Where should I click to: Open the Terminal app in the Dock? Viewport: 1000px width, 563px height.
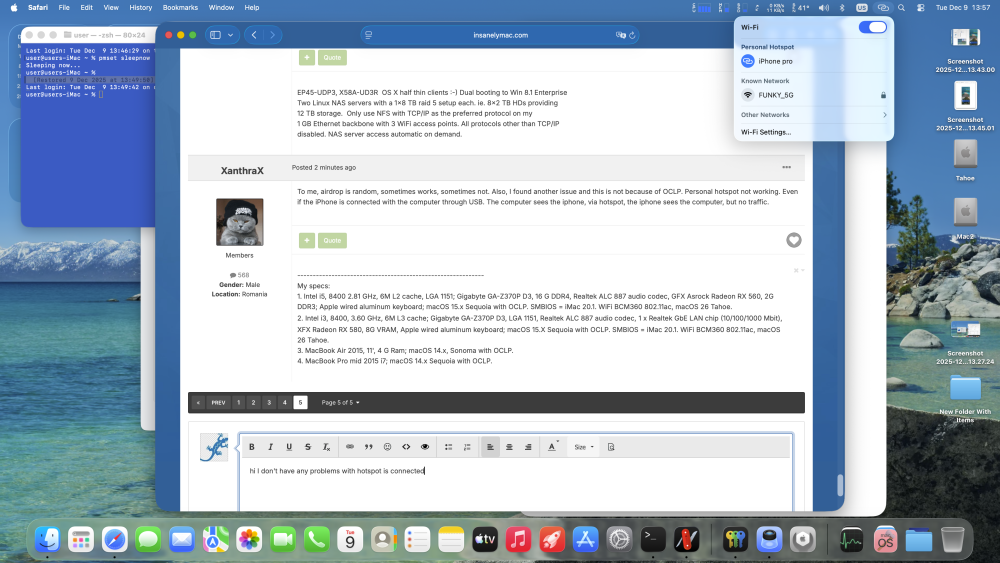(x=653, y=539)
